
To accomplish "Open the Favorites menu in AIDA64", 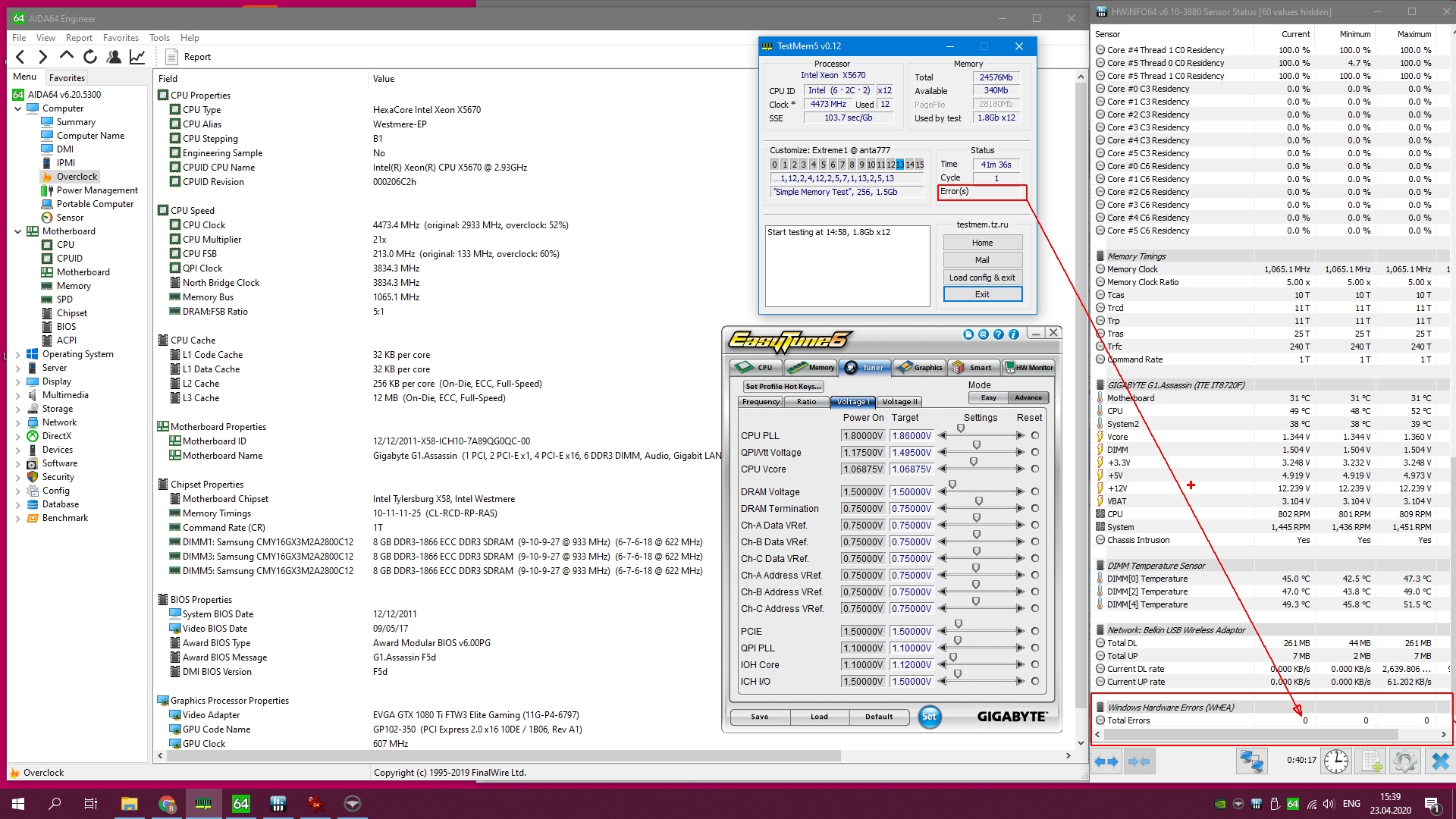I will click(x=121, y=38).
